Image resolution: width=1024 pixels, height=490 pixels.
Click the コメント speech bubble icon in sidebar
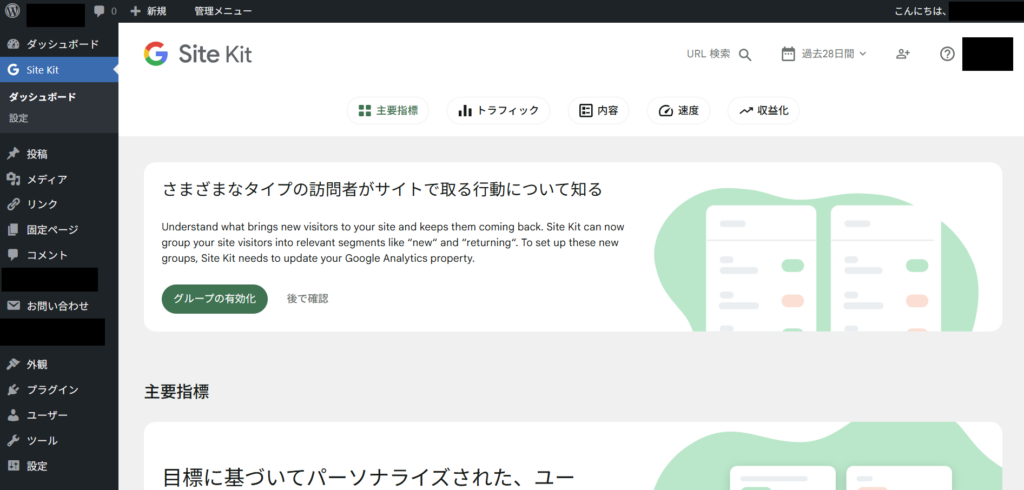[x=13, y=255]
